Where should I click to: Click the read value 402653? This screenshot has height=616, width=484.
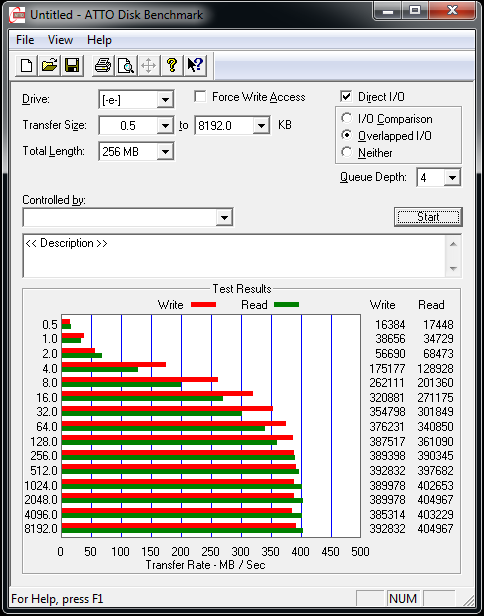click(435, 486)
